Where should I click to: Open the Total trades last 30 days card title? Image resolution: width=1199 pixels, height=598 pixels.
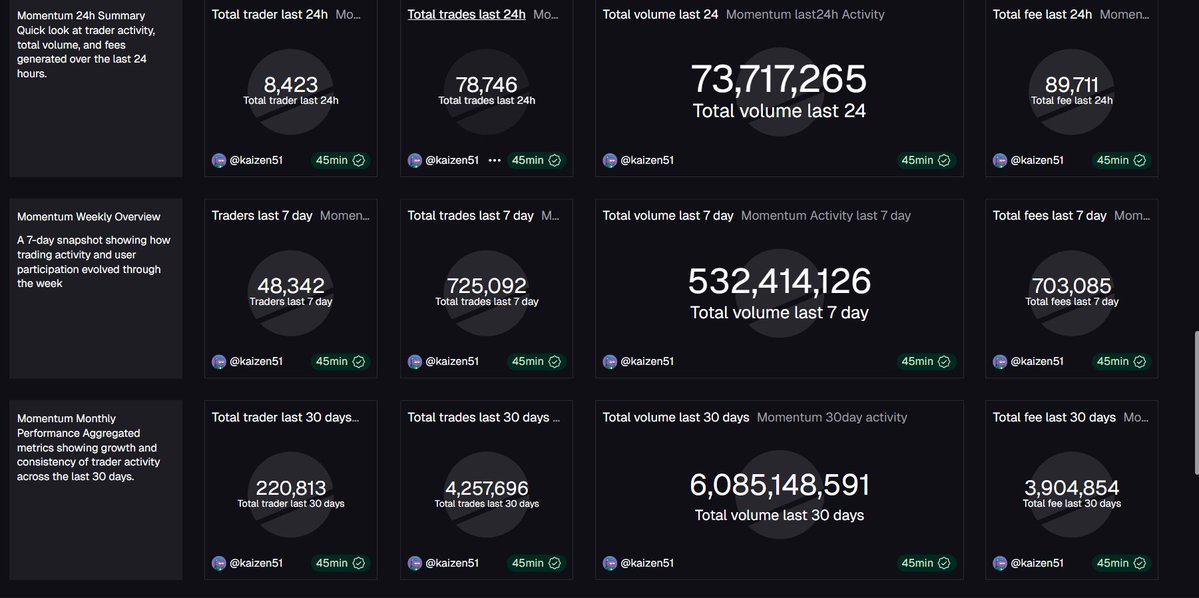coord(479,418)
